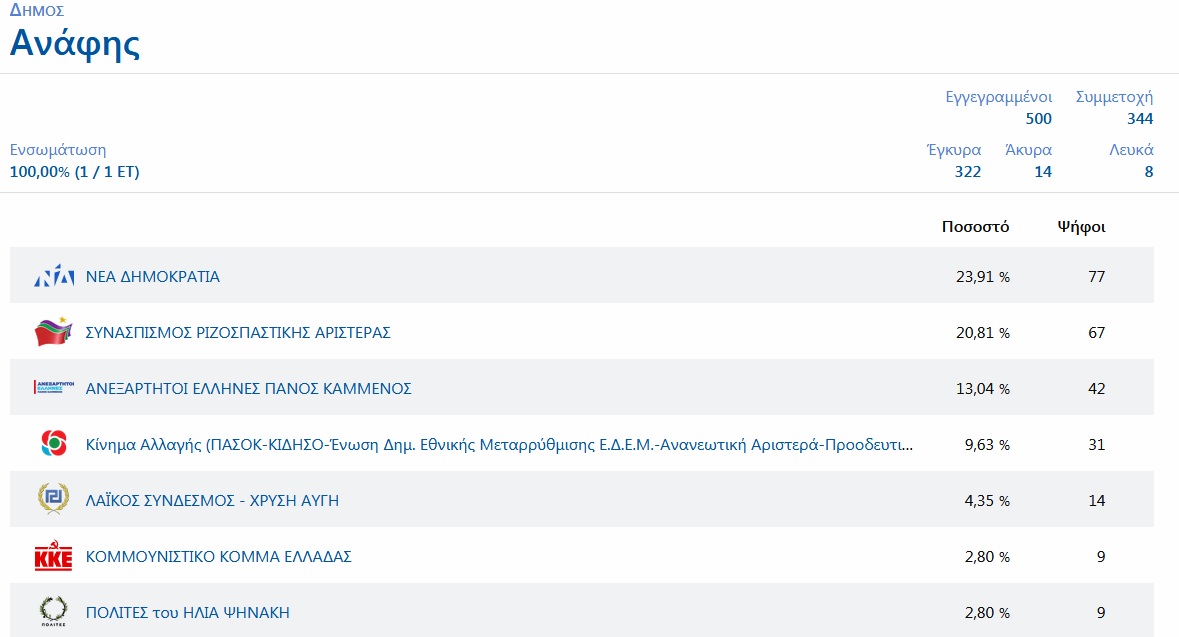Open the truncated Κίνημα Αλλαγής party name
Viewport: 1179px width, 637px height.
pos(499,445)
